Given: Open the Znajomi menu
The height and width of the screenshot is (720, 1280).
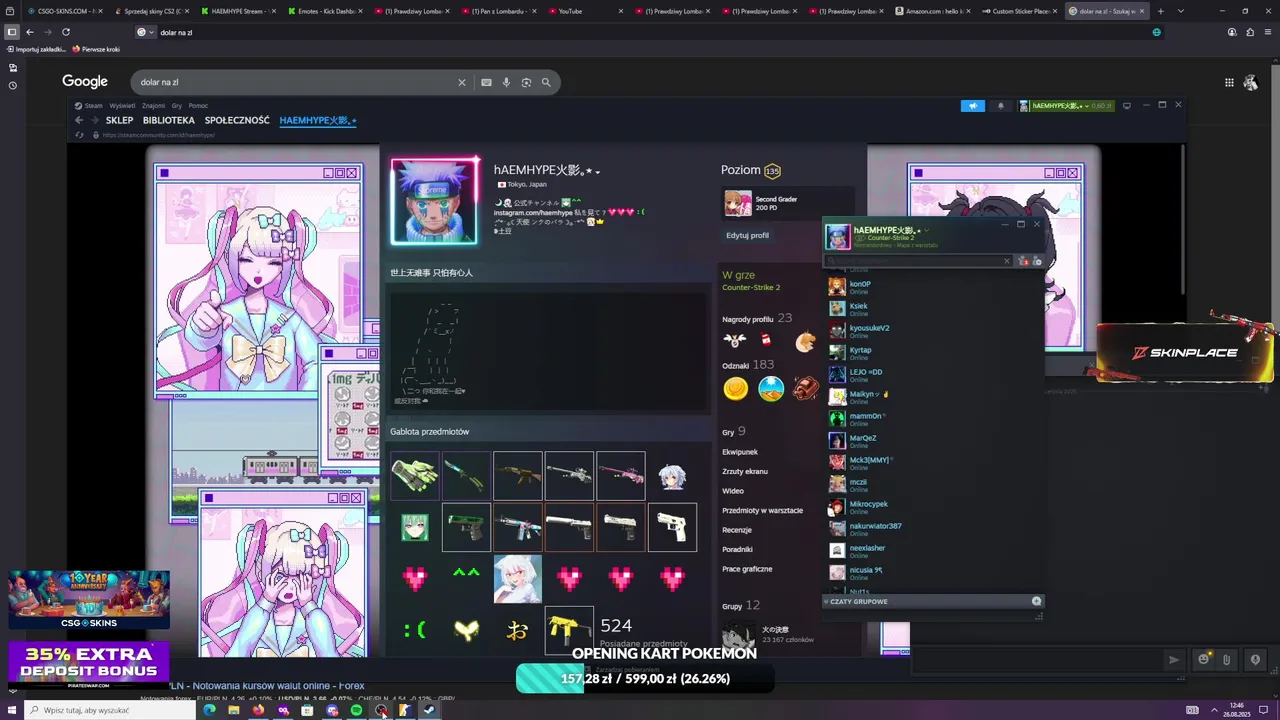Looking at the screenshot, I should (153, 105).
